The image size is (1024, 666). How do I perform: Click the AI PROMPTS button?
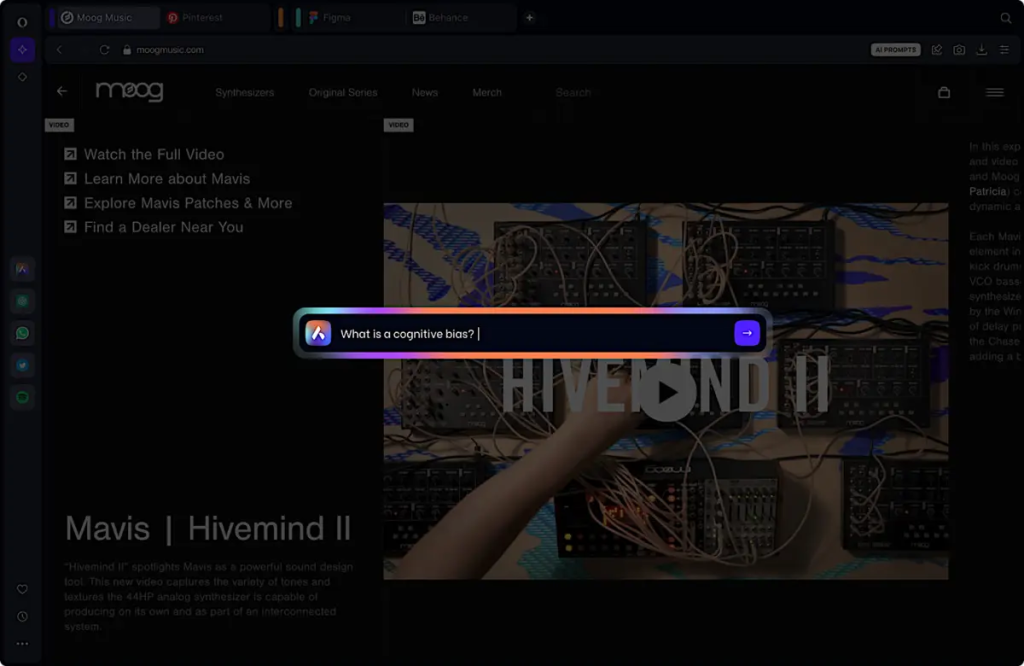[895, 50]
